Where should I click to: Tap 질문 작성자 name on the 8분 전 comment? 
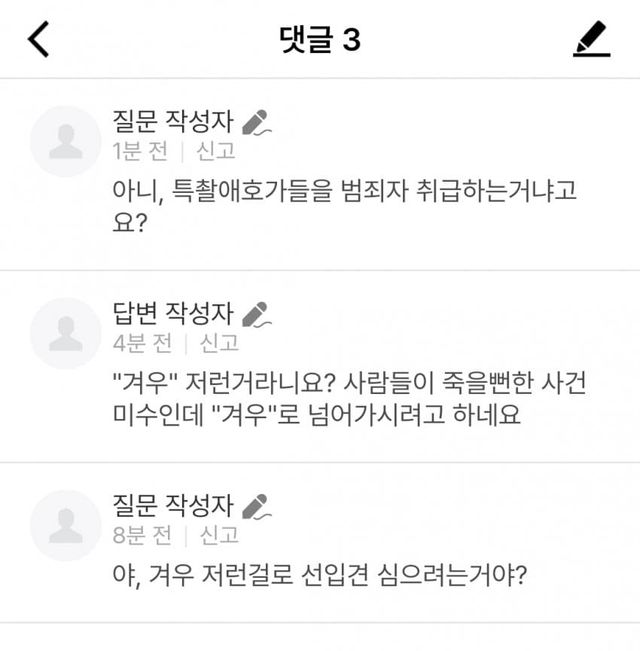click(x=172, y=506)
